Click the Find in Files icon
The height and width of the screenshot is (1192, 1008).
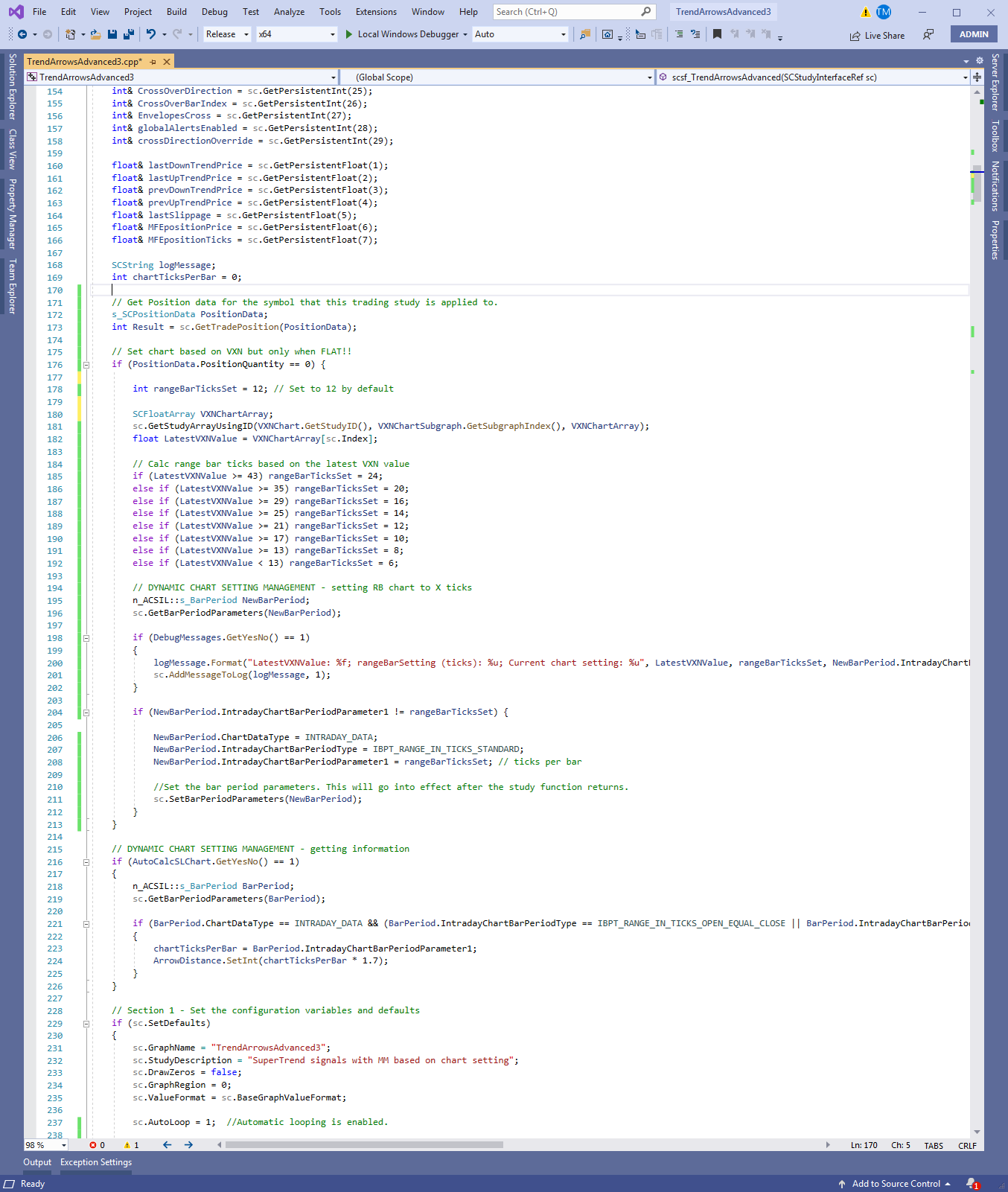click(x=585, y=34)
